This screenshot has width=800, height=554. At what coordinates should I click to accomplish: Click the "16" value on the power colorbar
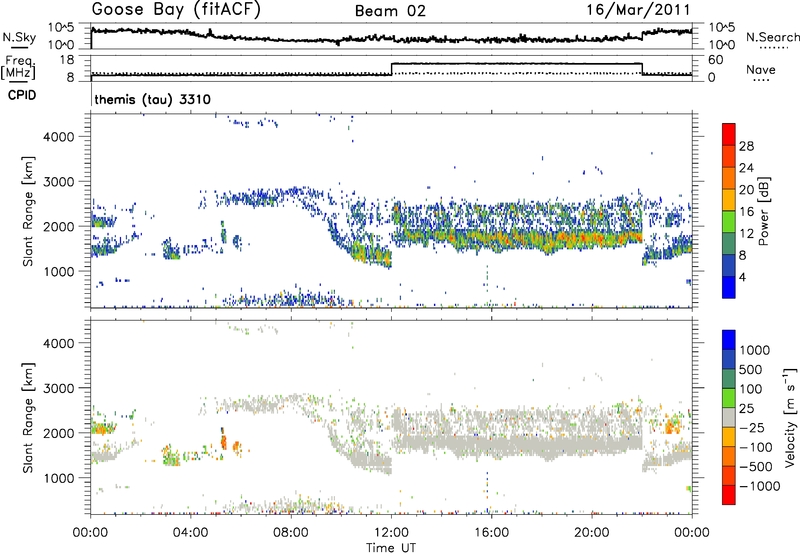[746, 212]
